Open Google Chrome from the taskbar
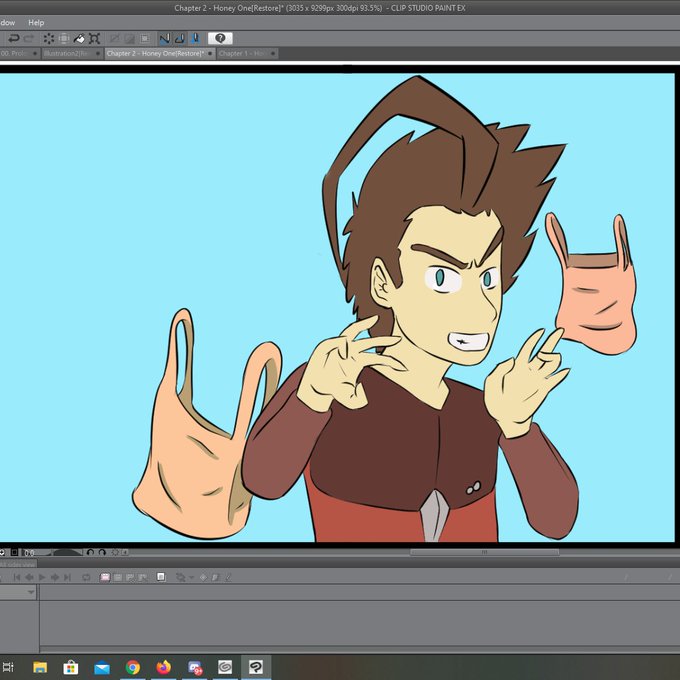Viewport: 680px width, 680px height. [133, 667]
